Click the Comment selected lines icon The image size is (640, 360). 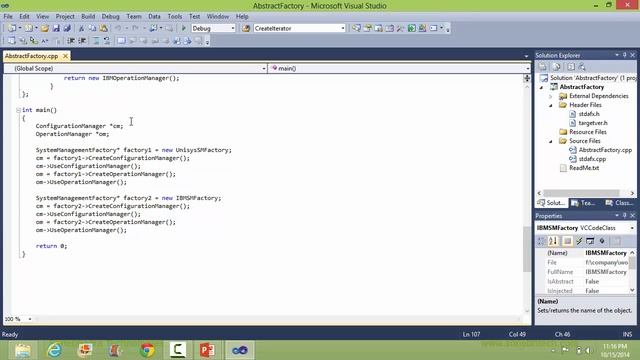coord(96,40)
